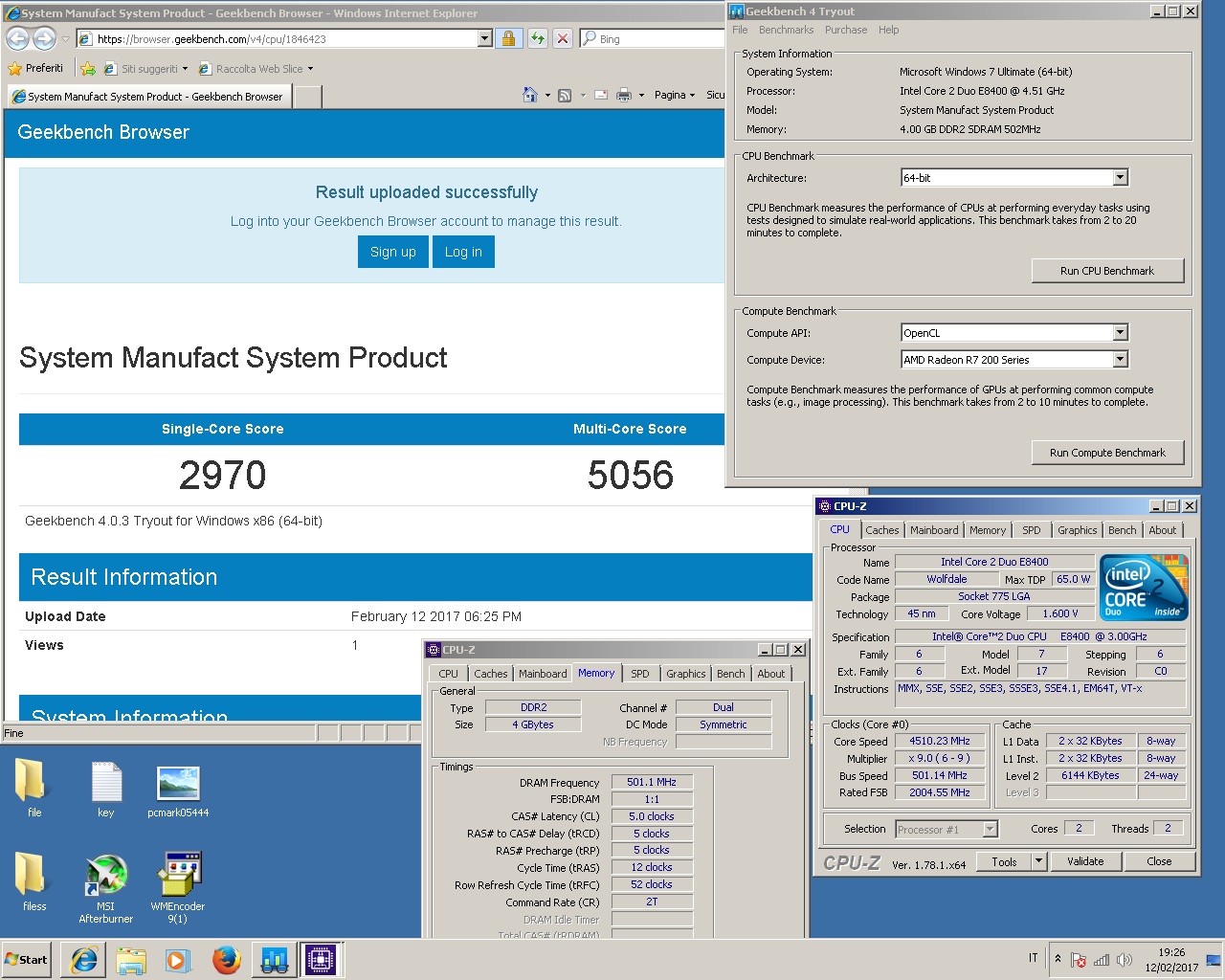Click the CPU-Z Validate button

[1085, 861]
